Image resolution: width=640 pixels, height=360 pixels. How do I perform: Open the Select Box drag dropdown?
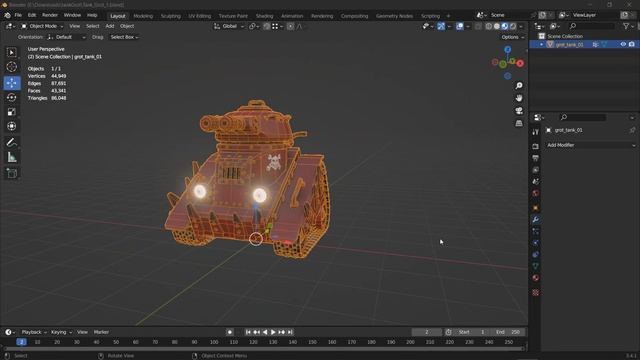coord(124,37)
